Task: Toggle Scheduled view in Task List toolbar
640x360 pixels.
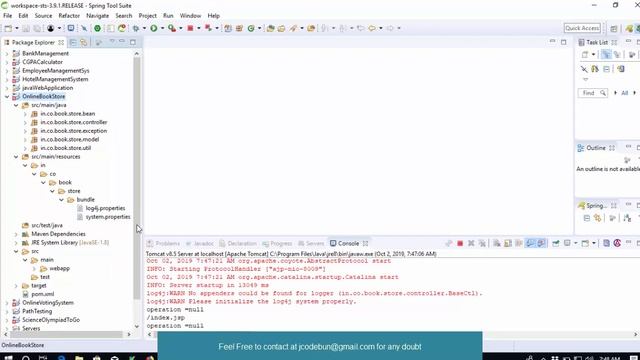Action: tap(617, 54)
